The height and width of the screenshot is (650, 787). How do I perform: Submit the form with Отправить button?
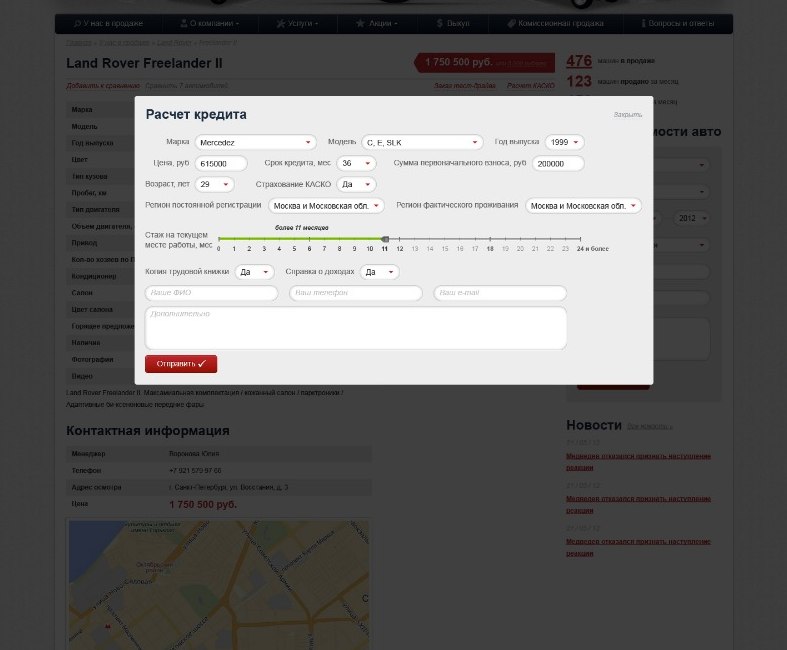pyautogui.click(x=181, y=364)
